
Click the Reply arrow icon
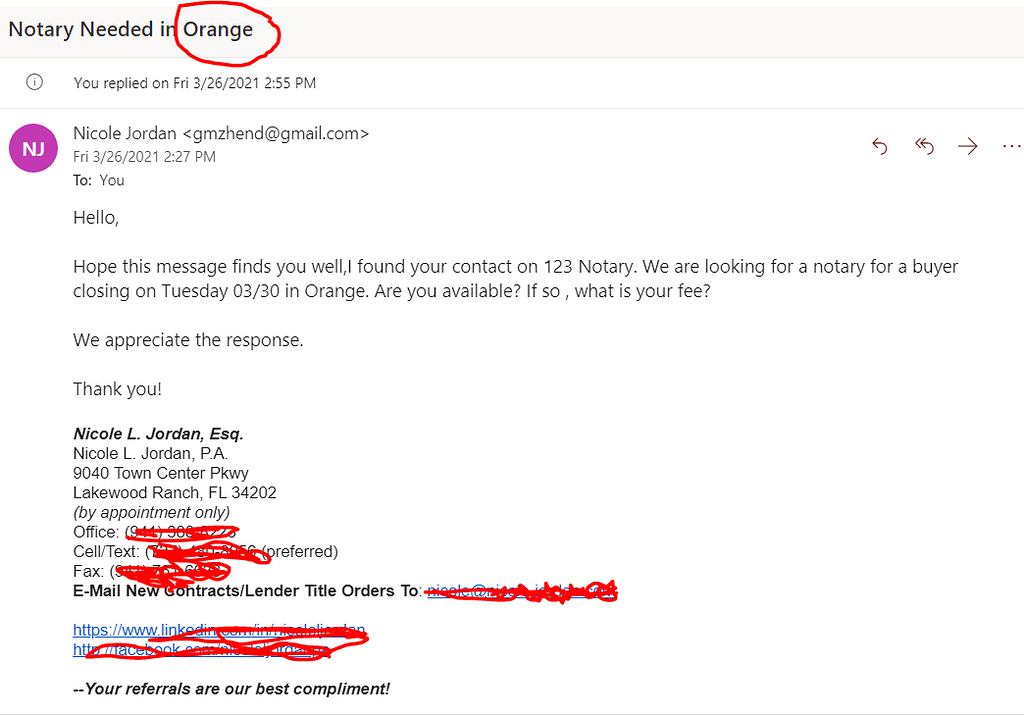point(880,147)
